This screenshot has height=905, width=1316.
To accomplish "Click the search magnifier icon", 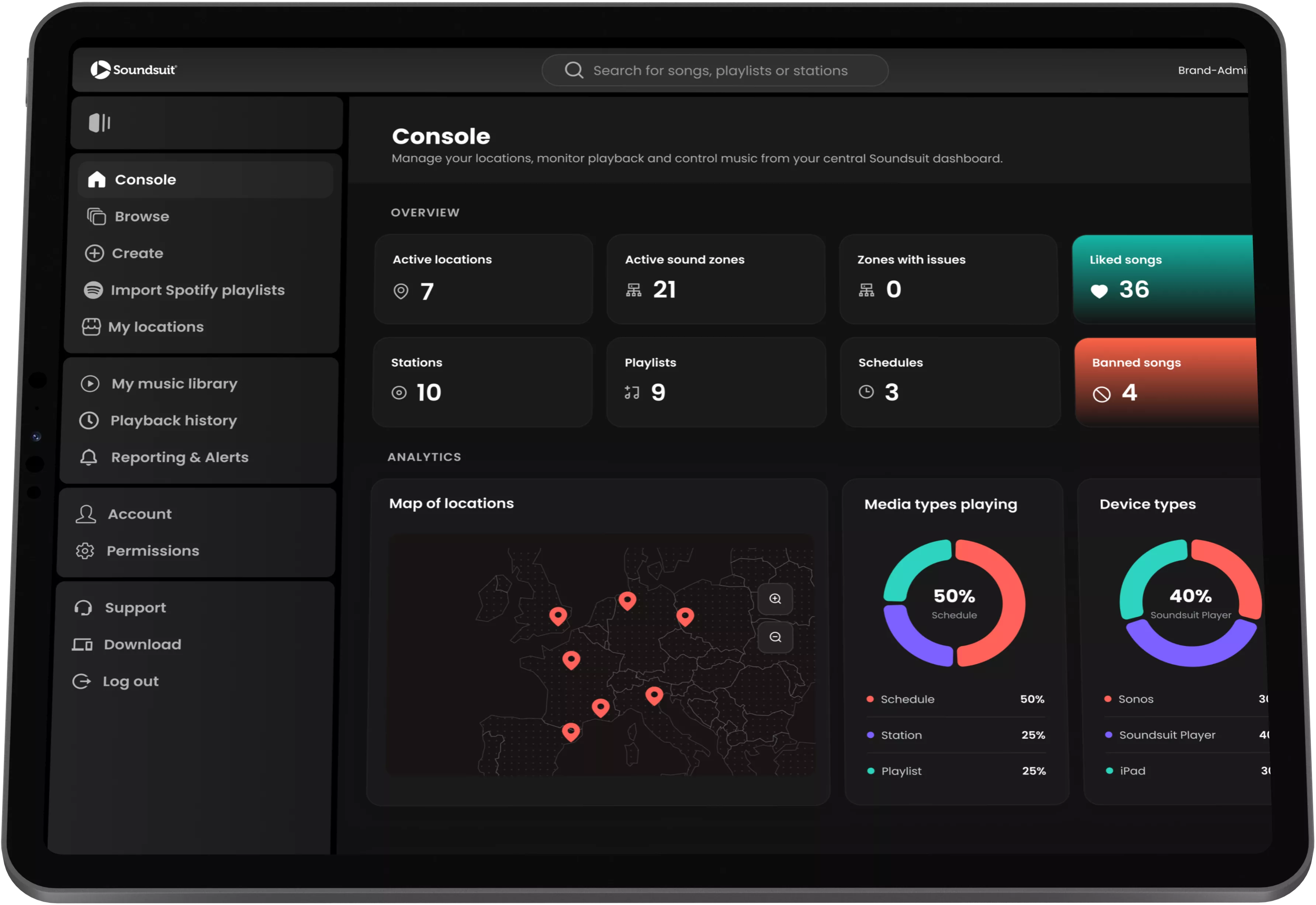I will point(574,70).
